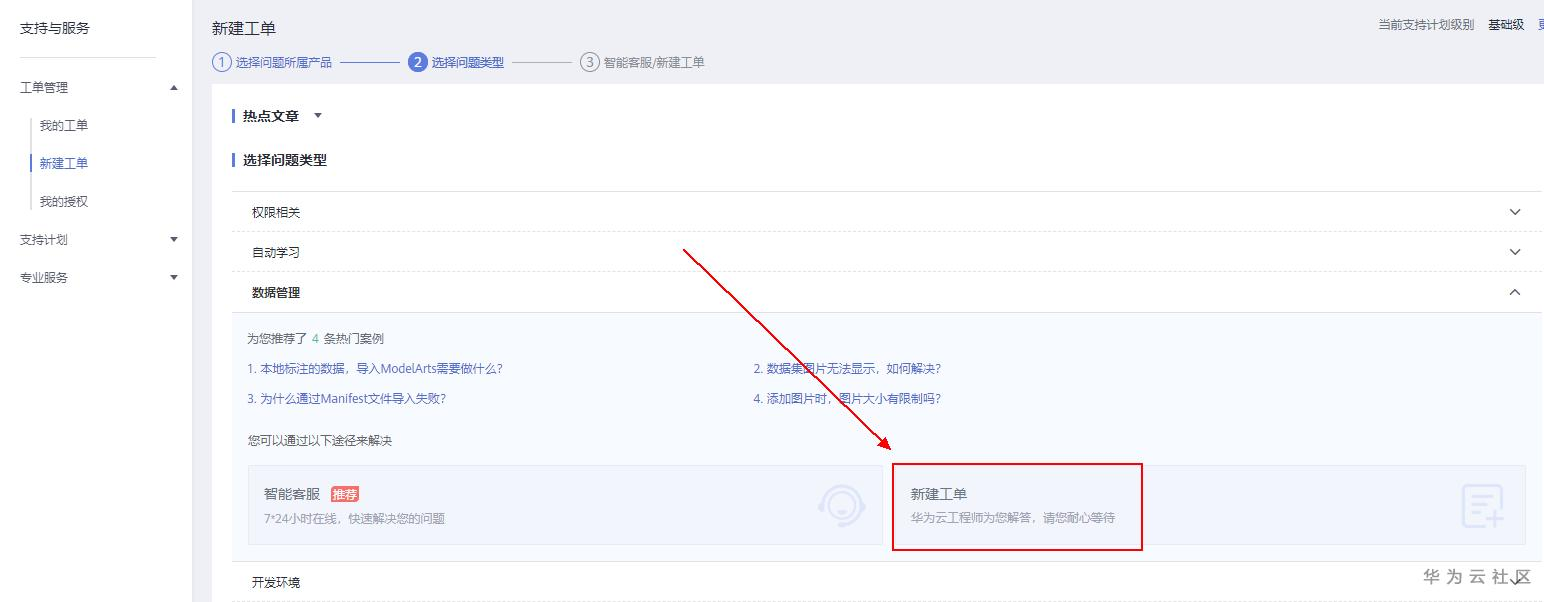Click the 为您推荐了 4 条热门案例 text

(315, 338)
